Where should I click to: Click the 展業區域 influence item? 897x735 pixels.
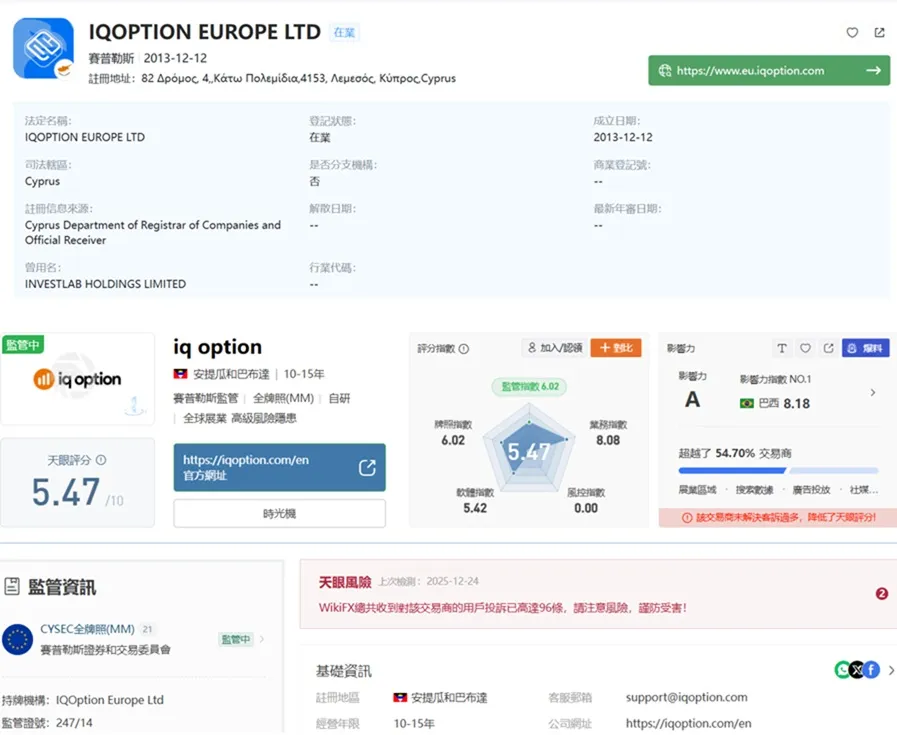(697, 490)
